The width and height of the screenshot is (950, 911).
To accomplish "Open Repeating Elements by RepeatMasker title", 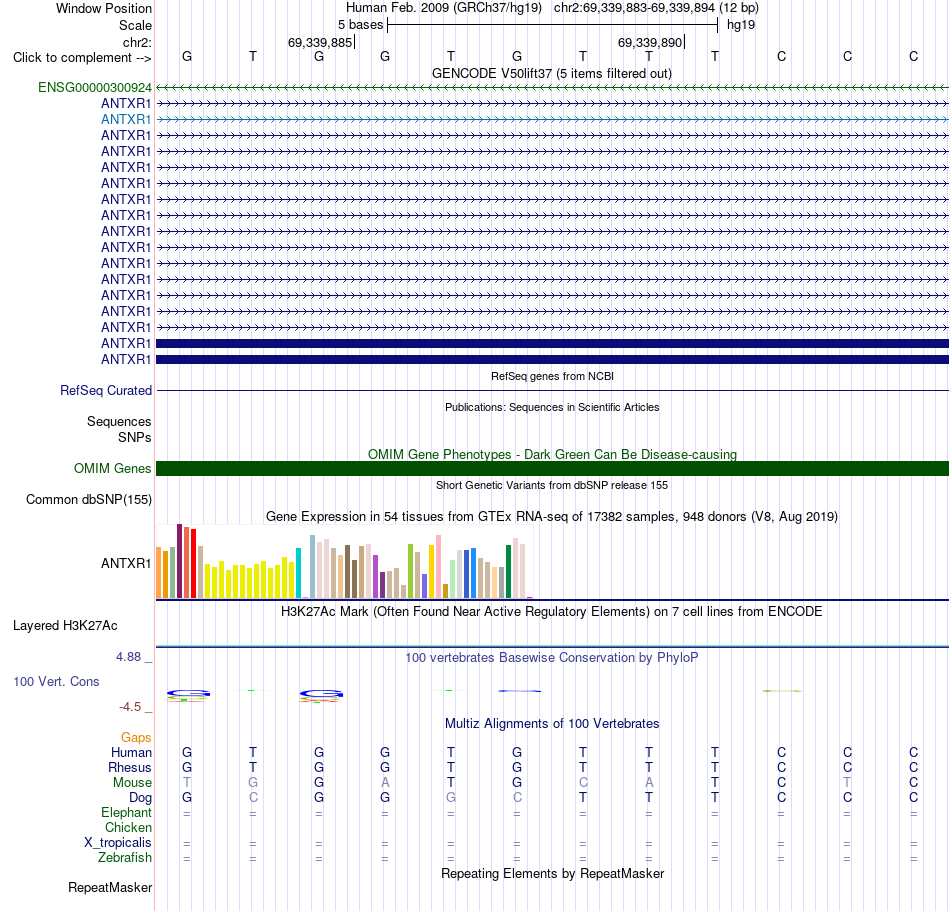I will pos(552,873).
